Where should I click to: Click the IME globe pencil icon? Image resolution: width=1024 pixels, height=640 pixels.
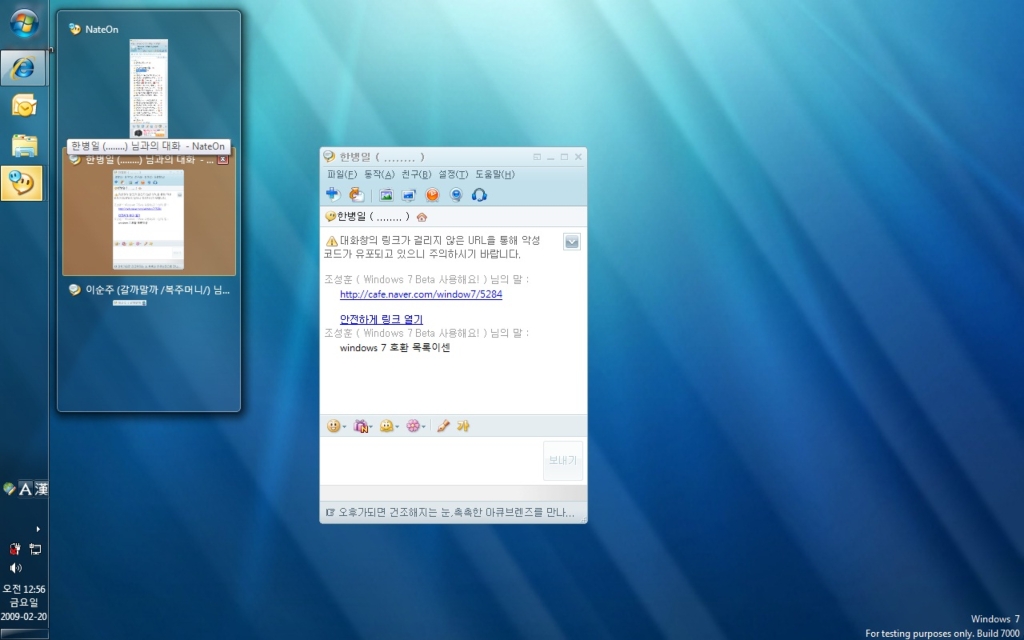coord(9,488)
